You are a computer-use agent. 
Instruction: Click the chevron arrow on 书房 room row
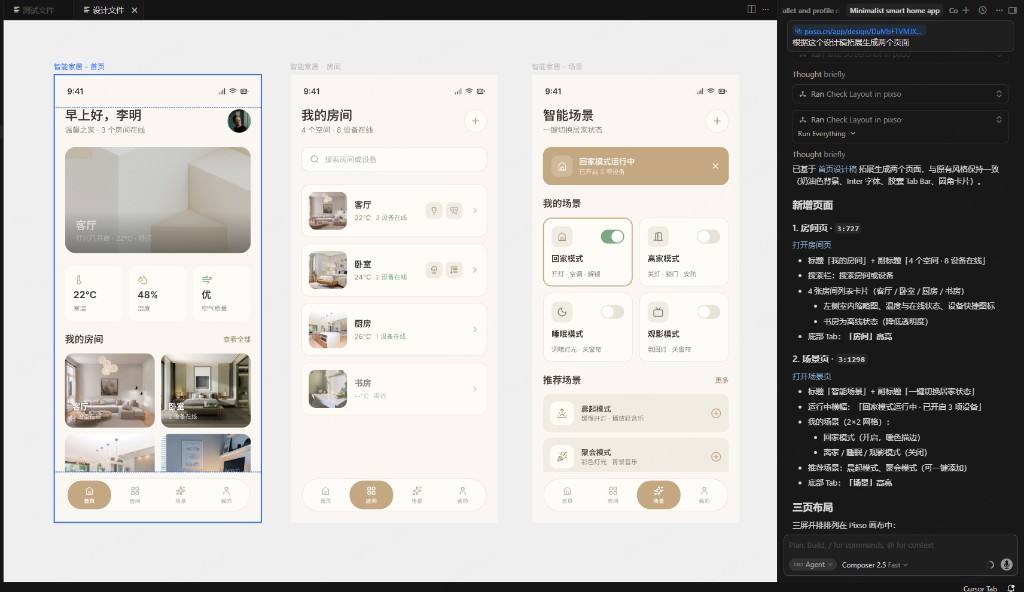475,389
